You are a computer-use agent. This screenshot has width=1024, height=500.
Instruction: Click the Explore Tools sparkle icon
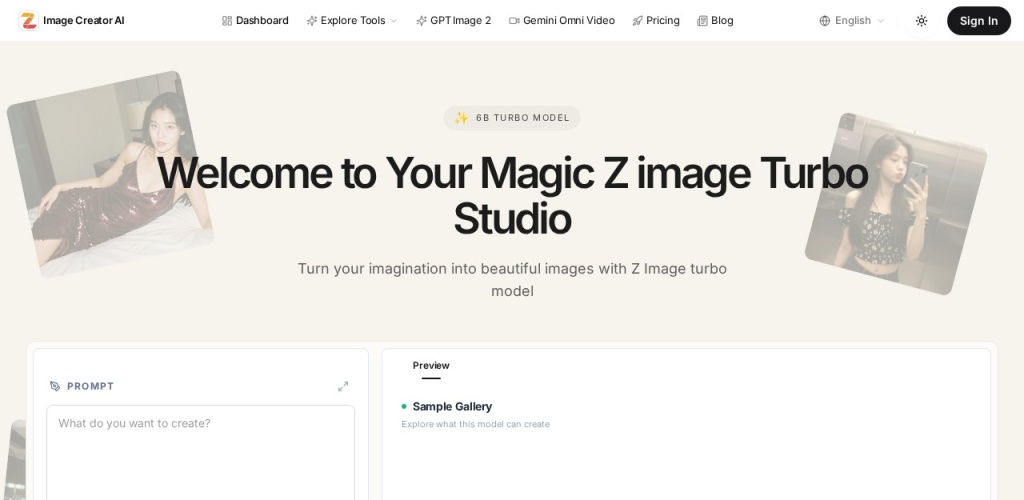pyautogui.click(x=312, y=21)
